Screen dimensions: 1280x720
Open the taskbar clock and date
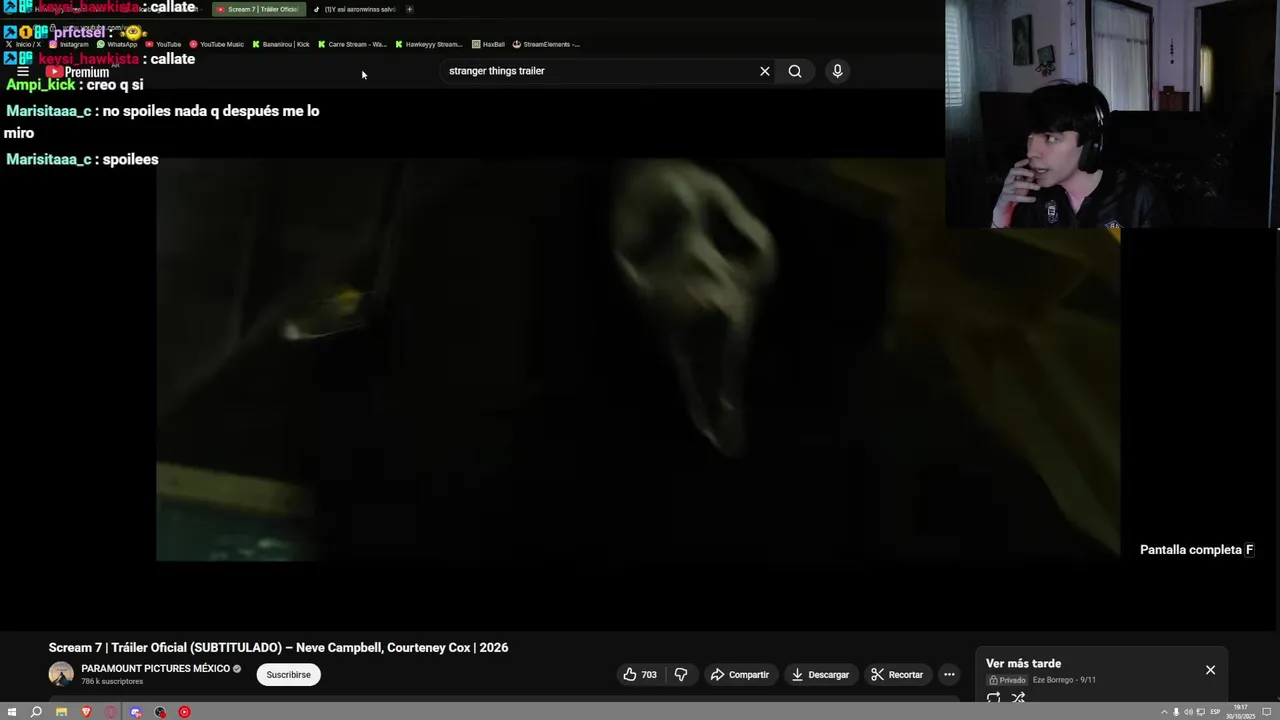(x=1241, y=712)
